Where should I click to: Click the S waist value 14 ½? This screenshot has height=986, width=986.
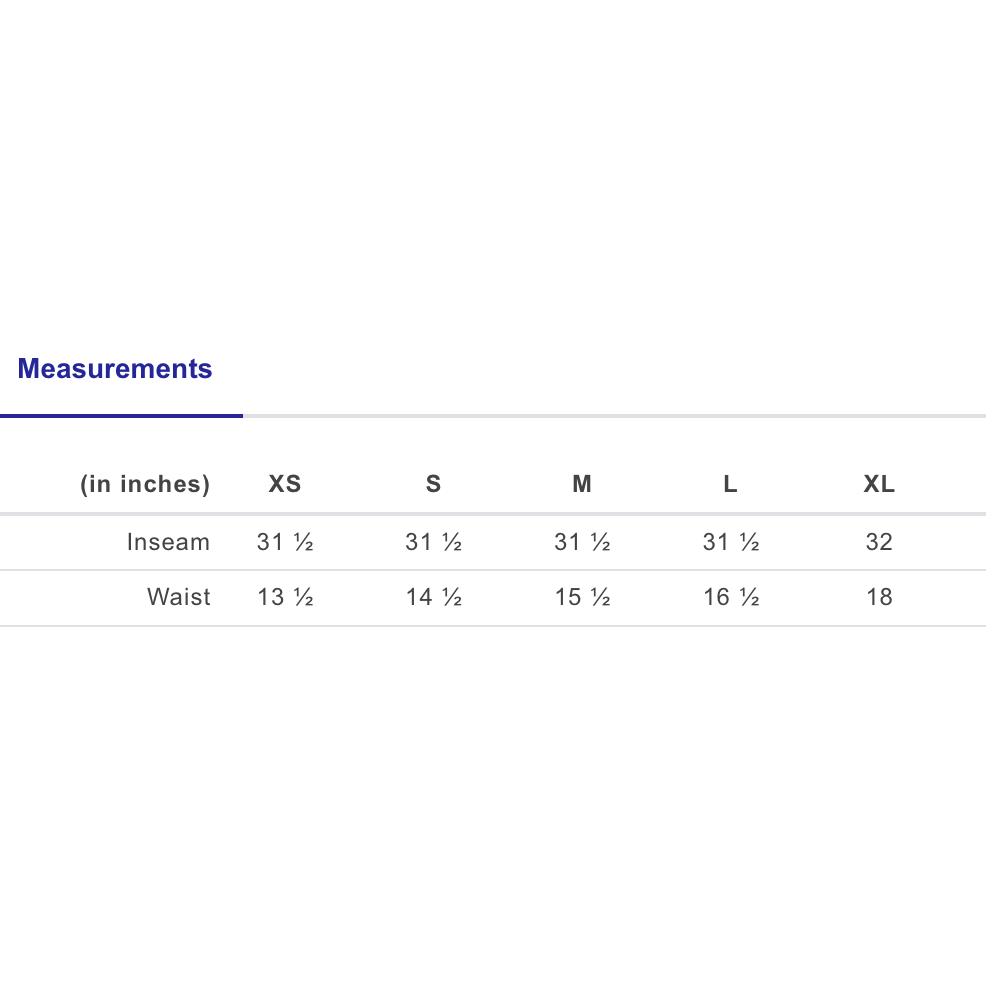(433, 597)
